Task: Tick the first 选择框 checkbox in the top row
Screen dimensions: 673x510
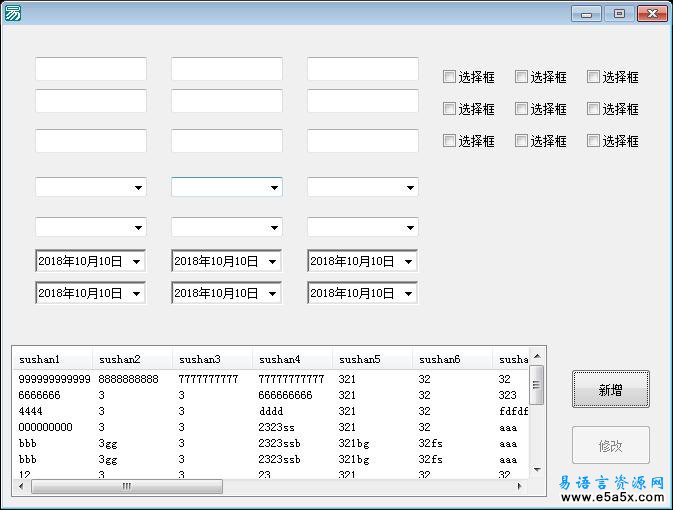Action: point(450,77)
